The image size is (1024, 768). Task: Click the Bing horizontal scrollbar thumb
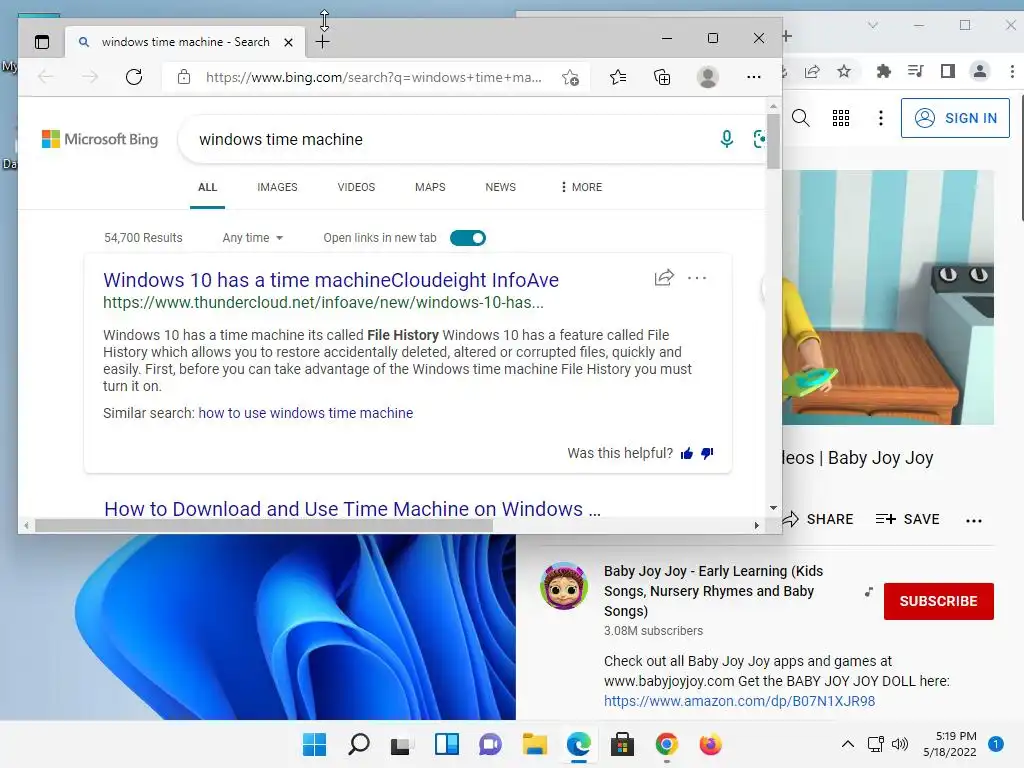[x=264, y=525]
